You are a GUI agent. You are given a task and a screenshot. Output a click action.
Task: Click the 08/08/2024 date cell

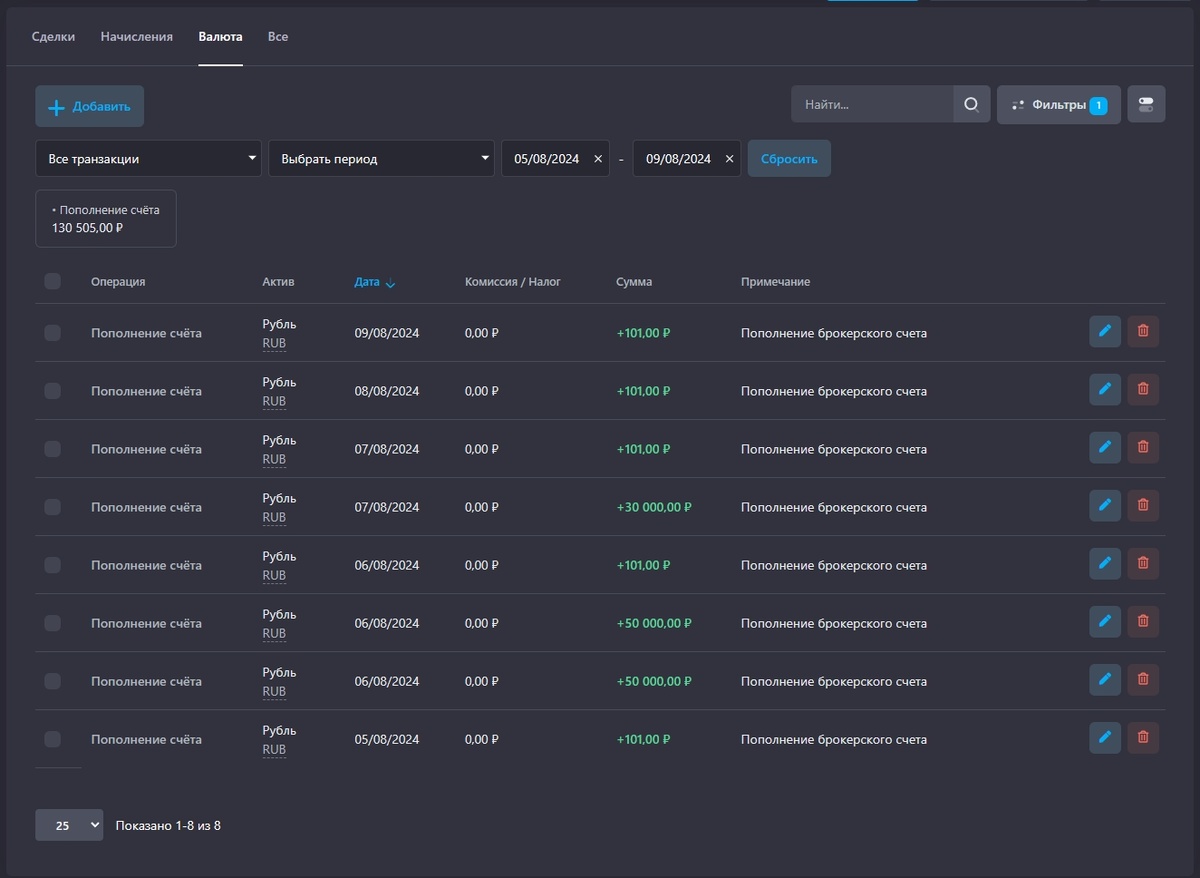coord(387,391)
